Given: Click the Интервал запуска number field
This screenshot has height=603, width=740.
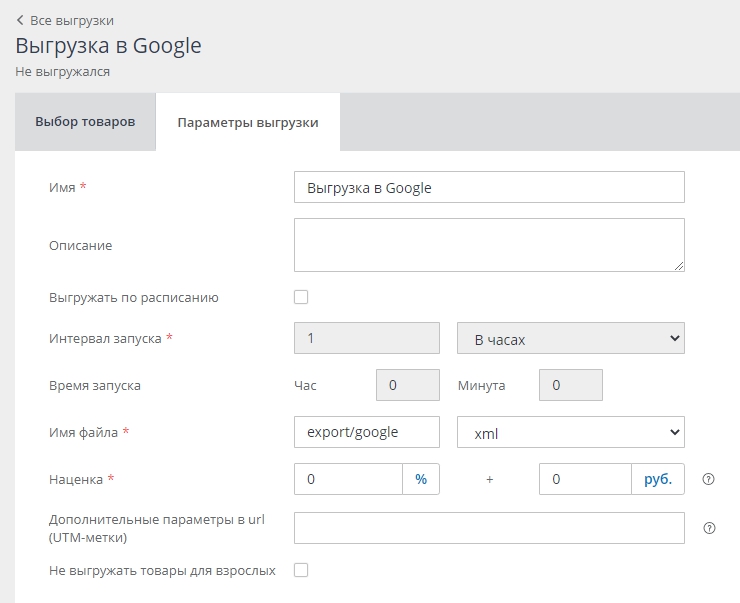Looking at the screenshot, I should pyautogui.click(x=367, y=339).
